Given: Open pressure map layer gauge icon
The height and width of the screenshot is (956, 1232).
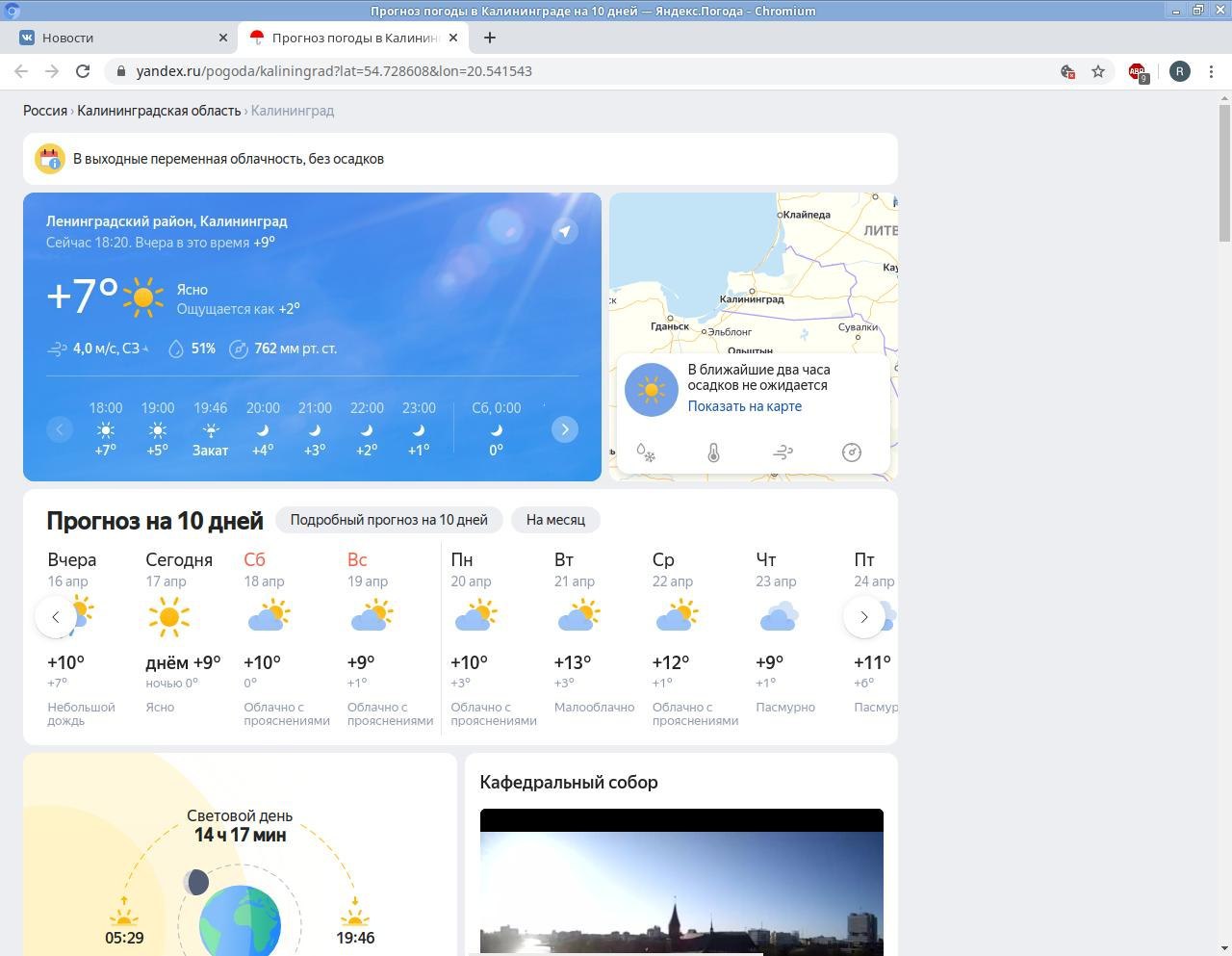Looking at the screenshot, I should 852,452.
